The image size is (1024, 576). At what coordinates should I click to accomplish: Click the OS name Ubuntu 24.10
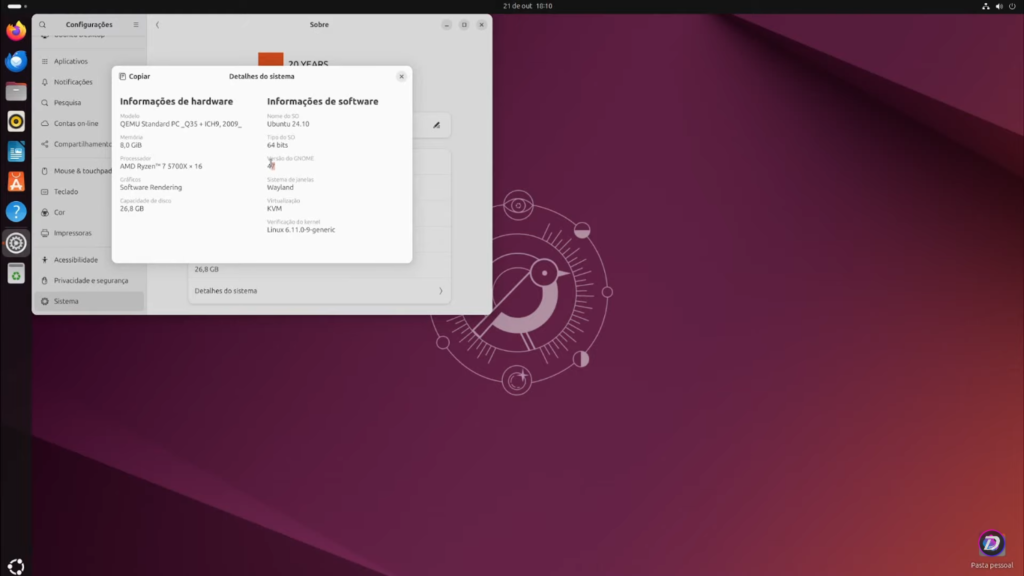pos(288,124)
